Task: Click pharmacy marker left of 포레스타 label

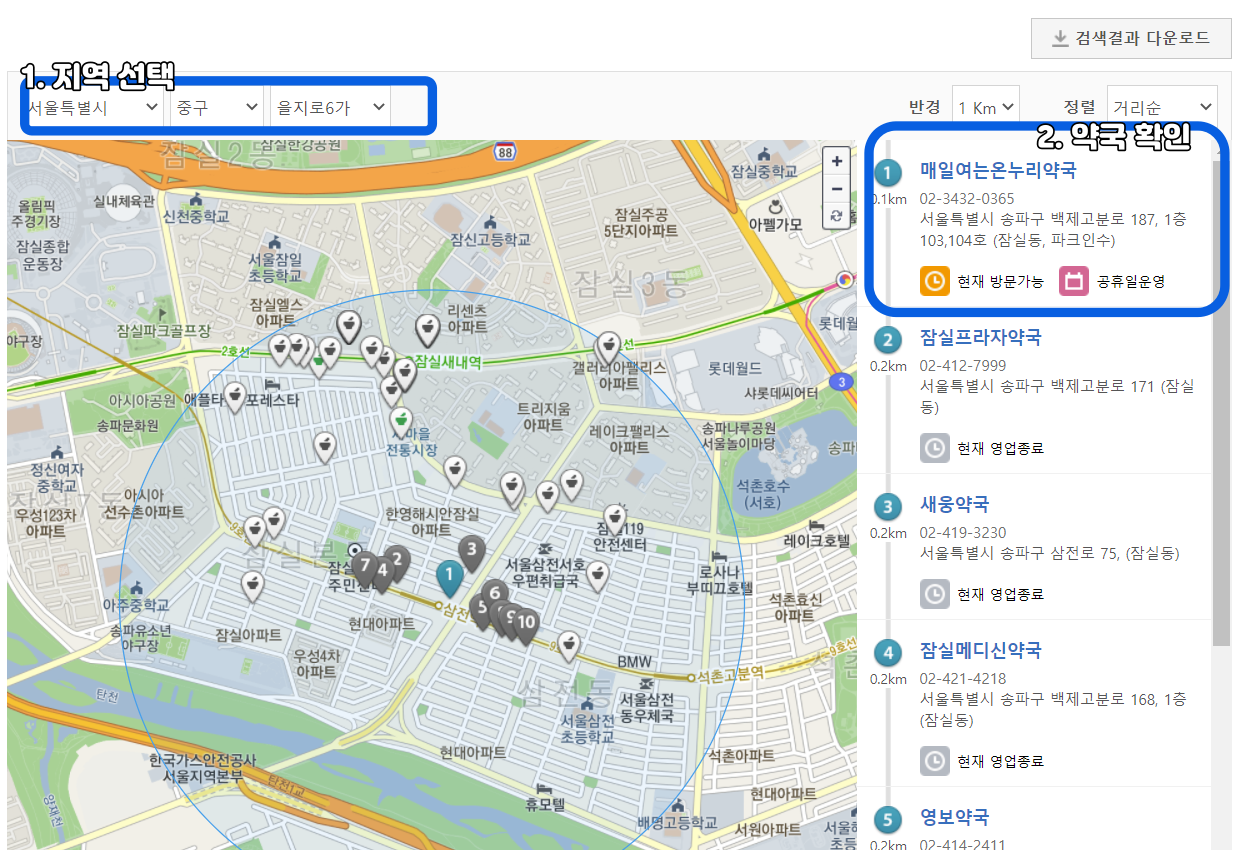Action: click(x=234, y=399)
